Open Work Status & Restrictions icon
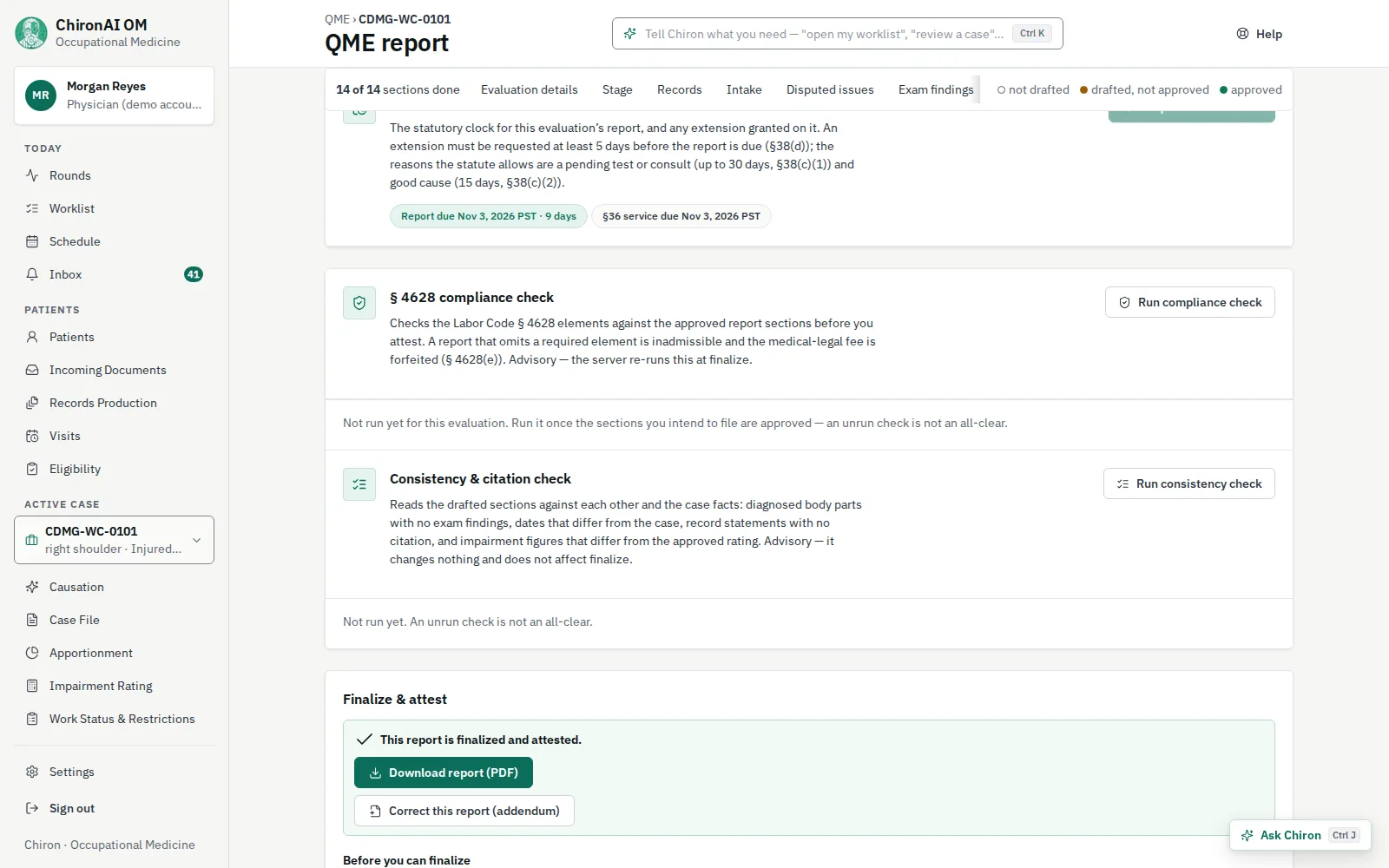The width and height of the screenshot is (1389, 868). pos(32,719)
